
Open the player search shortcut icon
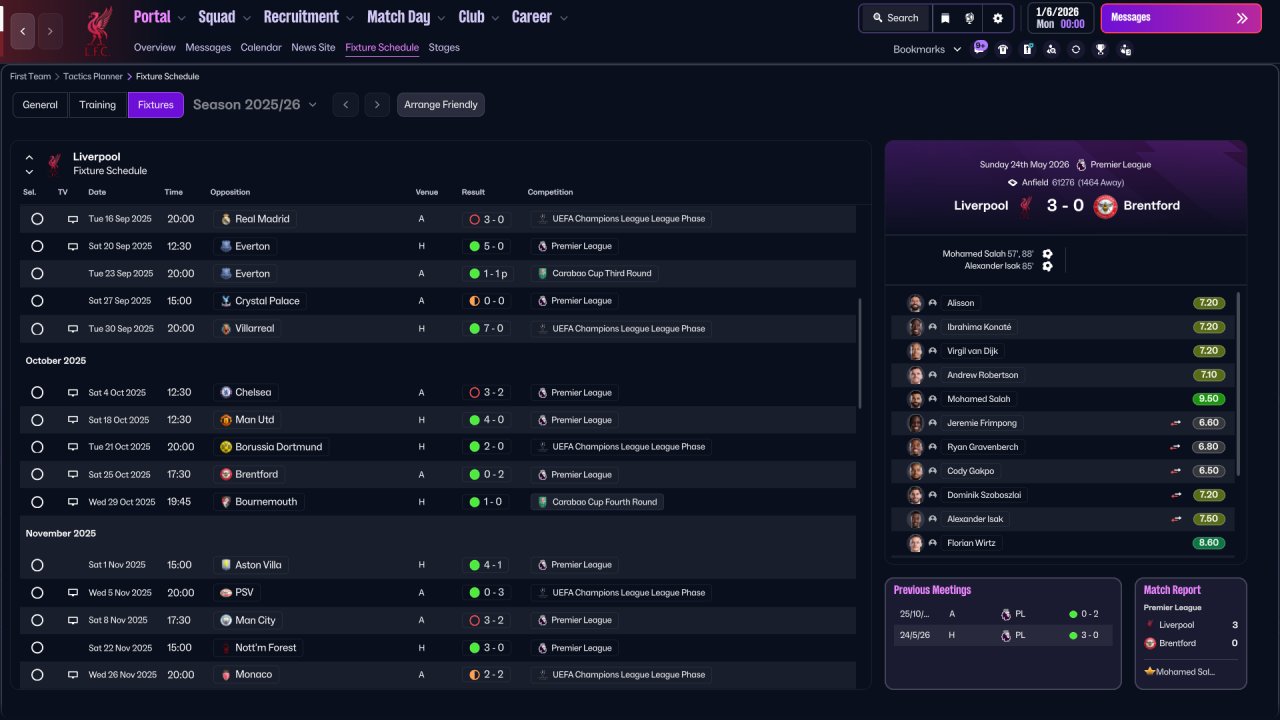coord(1051,49)
